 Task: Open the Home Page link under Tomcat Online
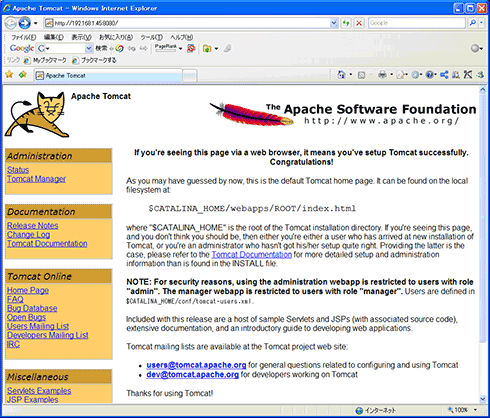28,290
